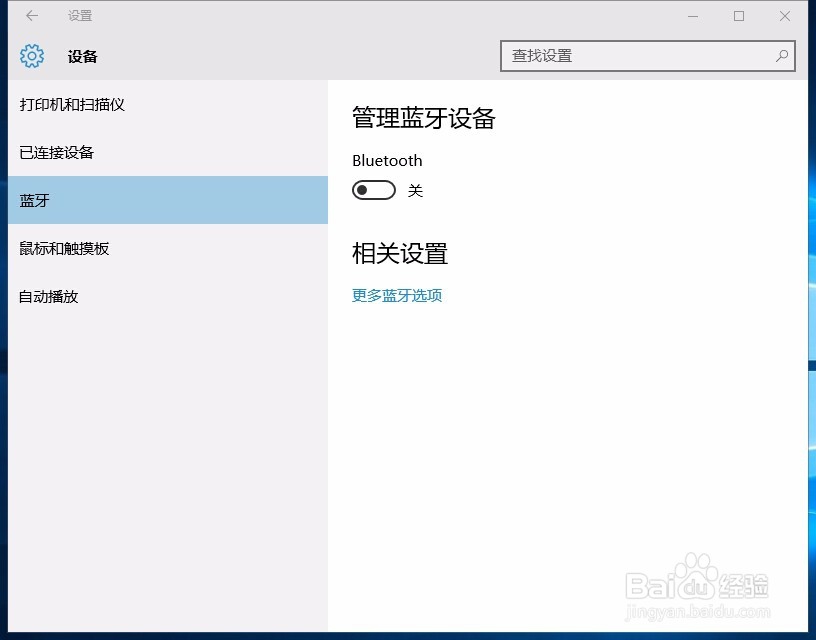The width and height of the screenshot is (816, 640).
Task: Go back with the arrow icon
Action: pyautogui.click(x=32, y=16)
